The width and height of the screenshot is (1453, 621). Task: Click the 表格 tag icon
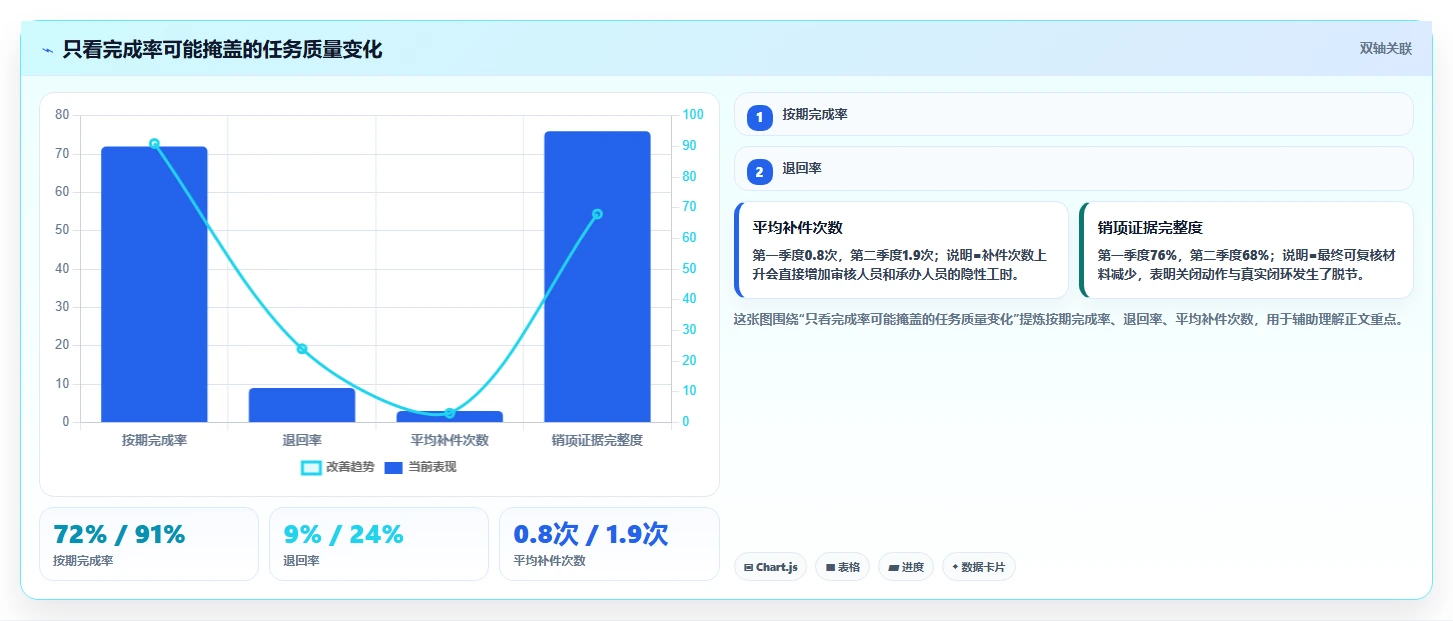point(830,567)
